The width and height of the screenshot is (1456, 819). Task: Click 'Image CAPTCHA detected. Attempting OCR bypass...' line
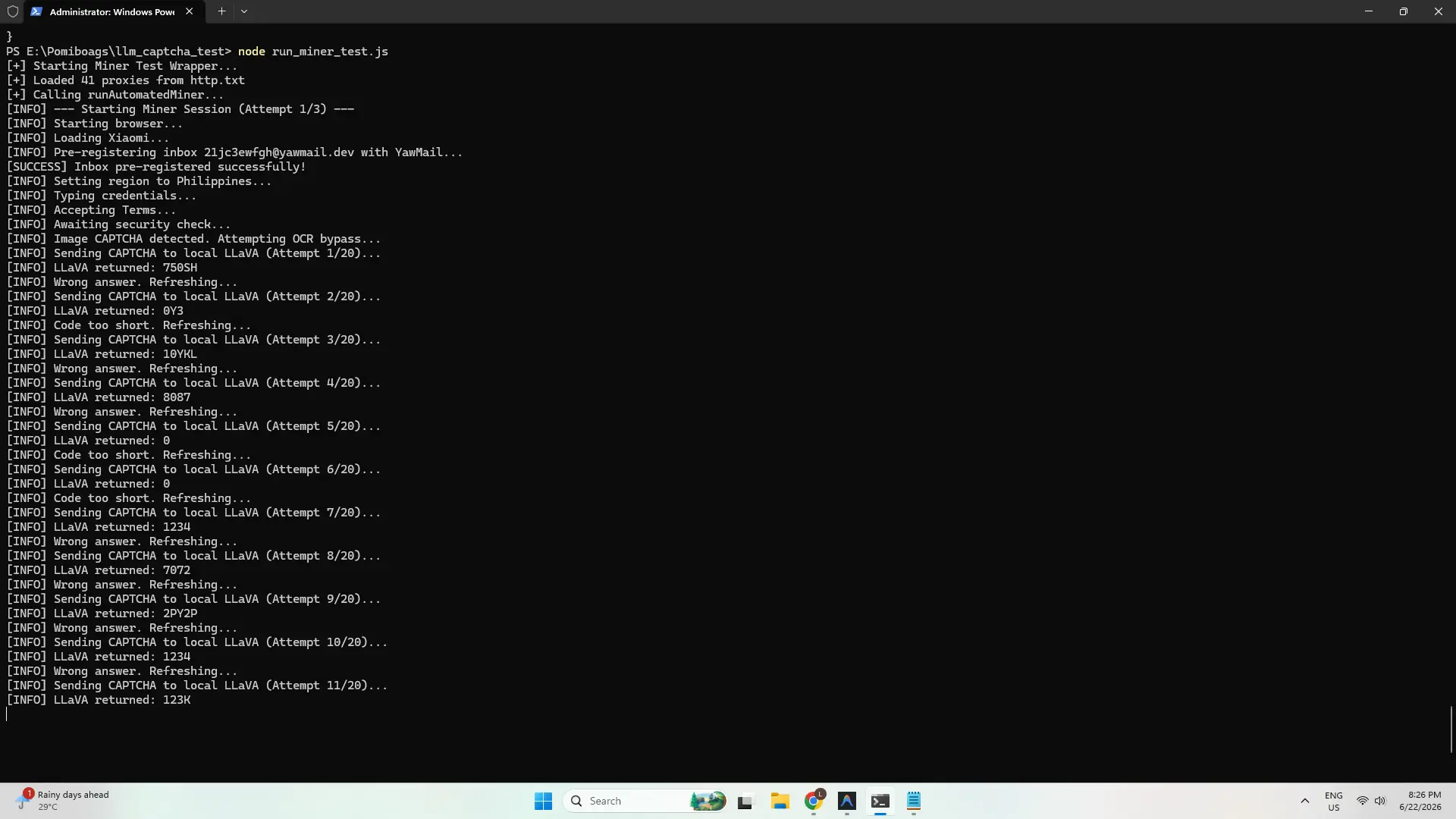pos(193,239)
